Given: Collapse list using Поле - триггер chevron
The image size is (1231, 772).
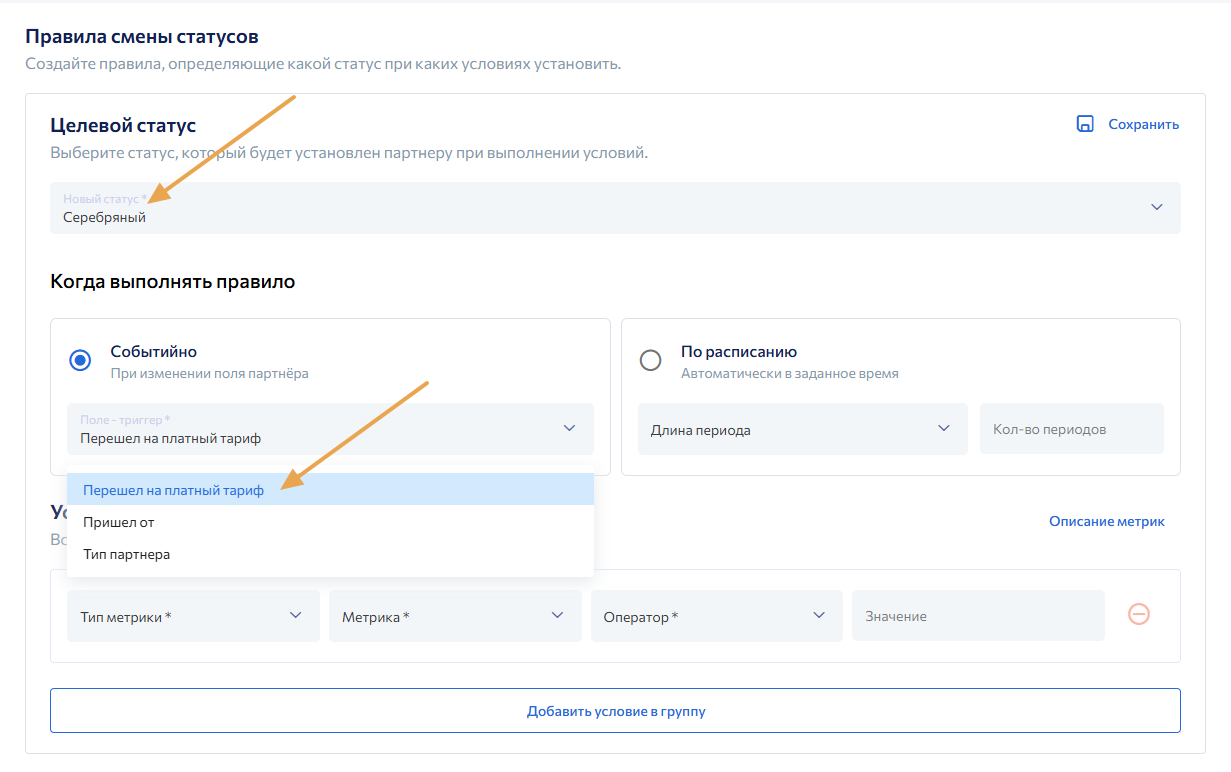Looking at the screenshot, I should click(x=569, y=428).
